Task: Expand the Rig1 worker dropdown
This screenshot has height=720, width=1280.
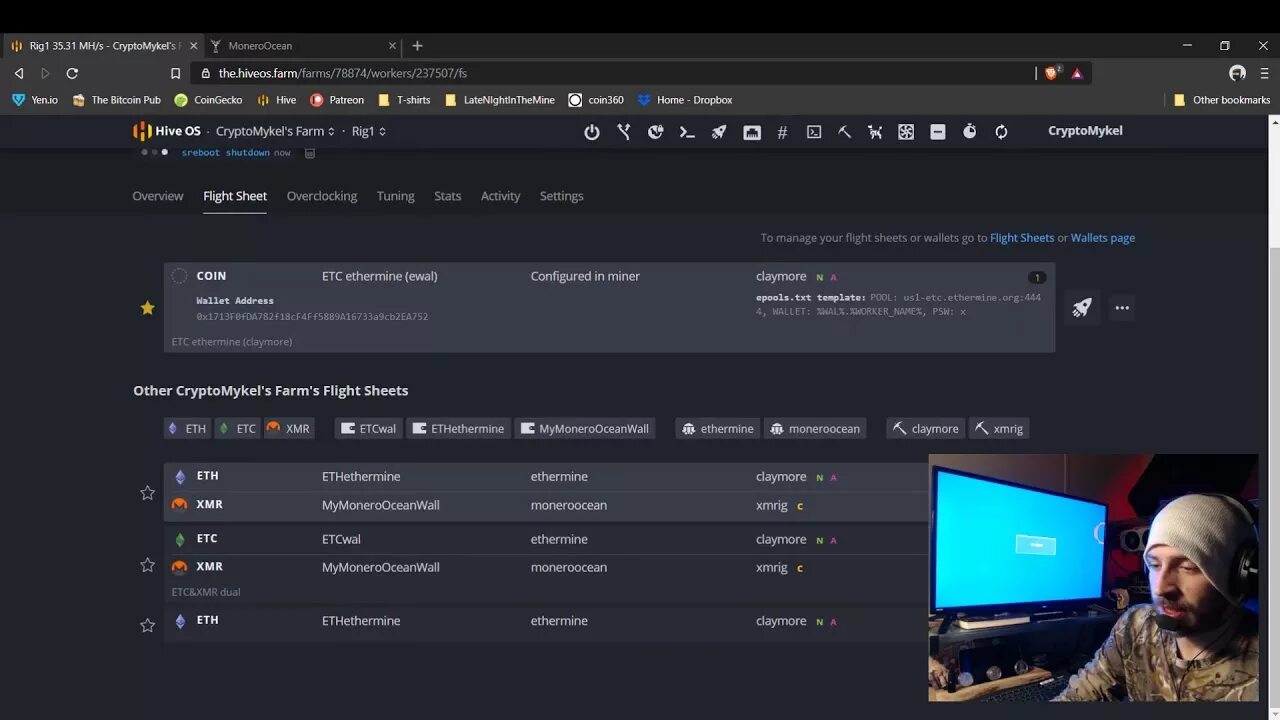Action: pos(369,131)
